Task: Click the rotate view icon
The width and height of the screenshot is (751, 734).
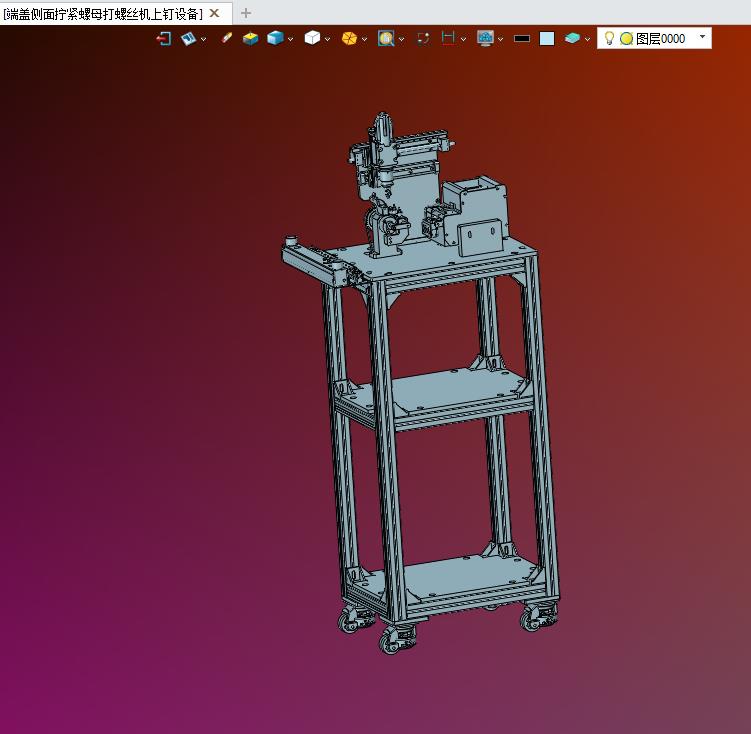Action: (x=423, y=38)
